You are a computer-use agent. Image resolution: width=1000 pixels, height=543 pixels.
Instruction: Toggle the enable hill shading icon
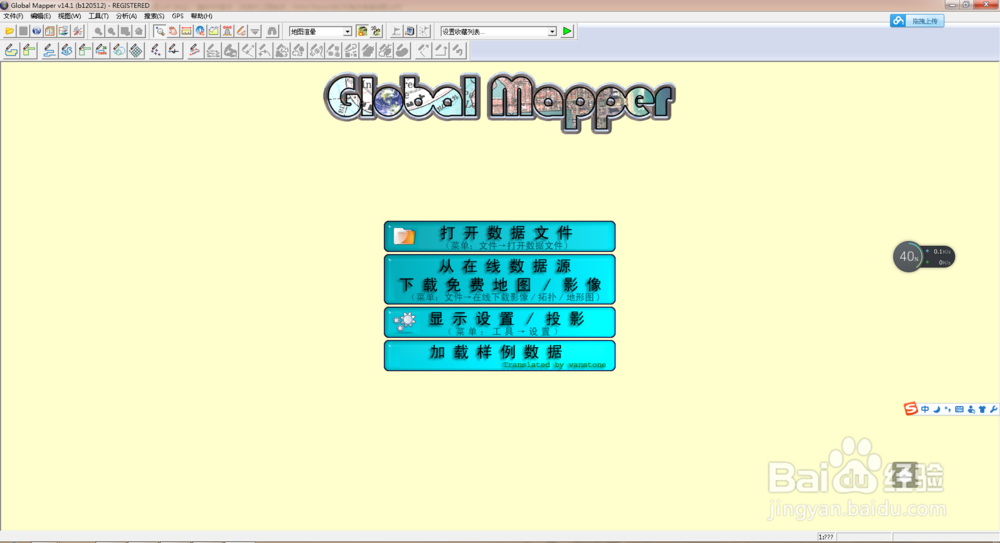tap(363, 31)
